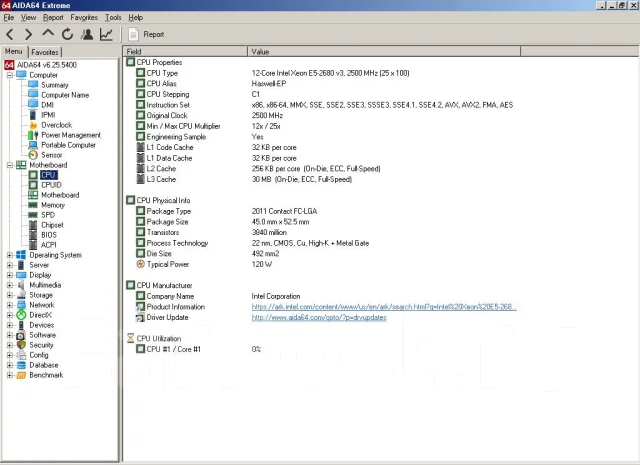The image size is (640, 465).
Task: Select the CPU #1 / Core #1 row
Action: click(198, 349)
